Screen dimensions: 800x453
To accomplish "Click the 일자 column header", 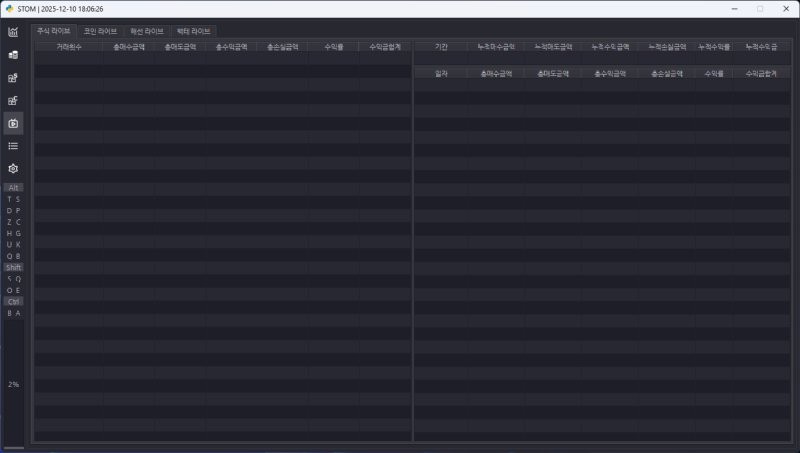I will (x=440, y=73).
